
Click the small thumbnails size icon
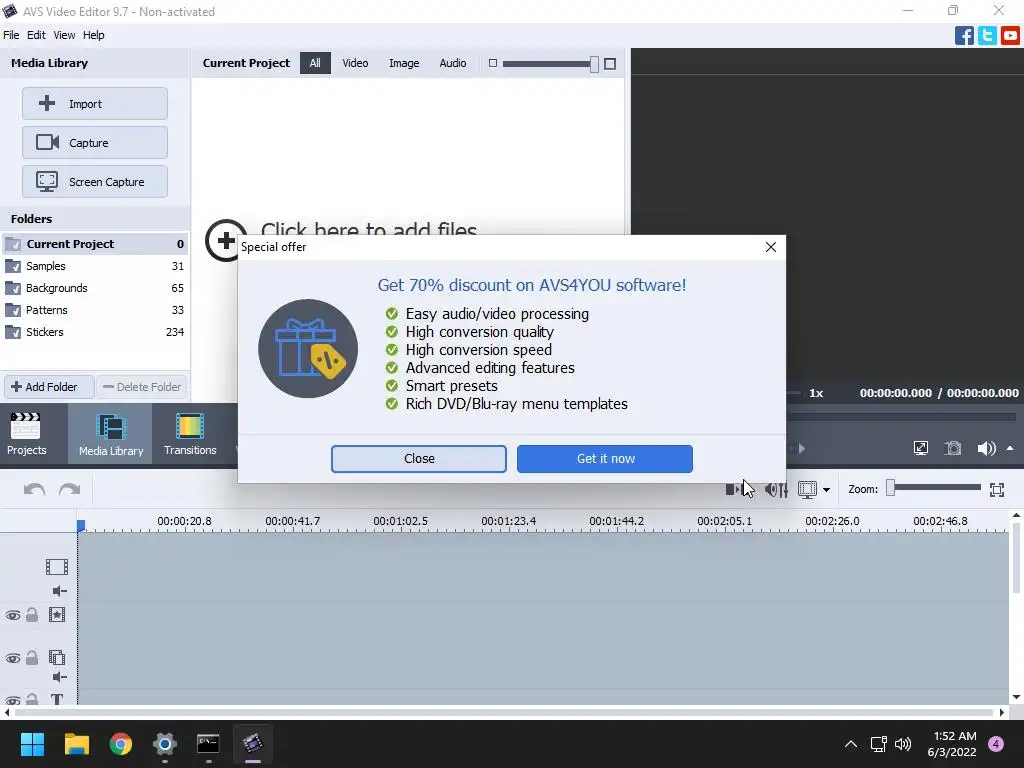(x=493, y=63)
